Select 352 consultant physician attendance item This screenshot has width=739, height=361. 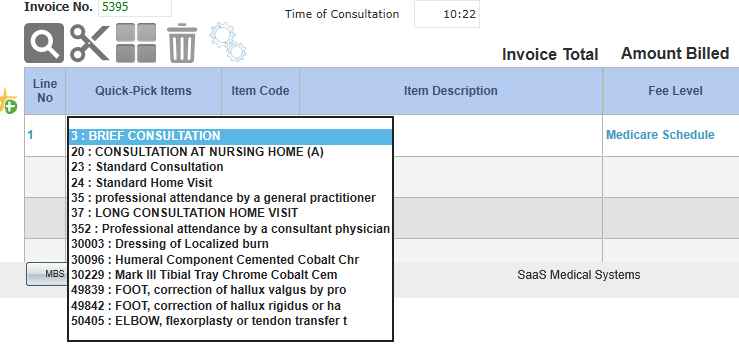tap(230, 229)
